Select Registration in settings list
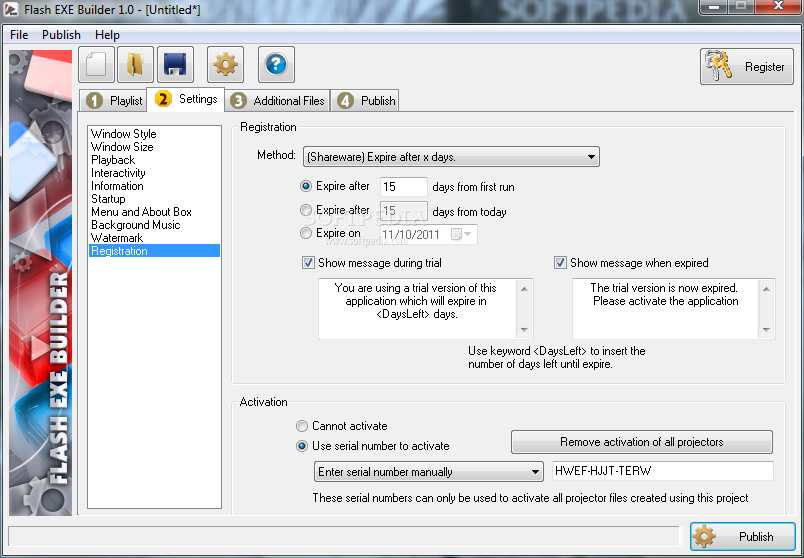 click(x=154, y=251)
